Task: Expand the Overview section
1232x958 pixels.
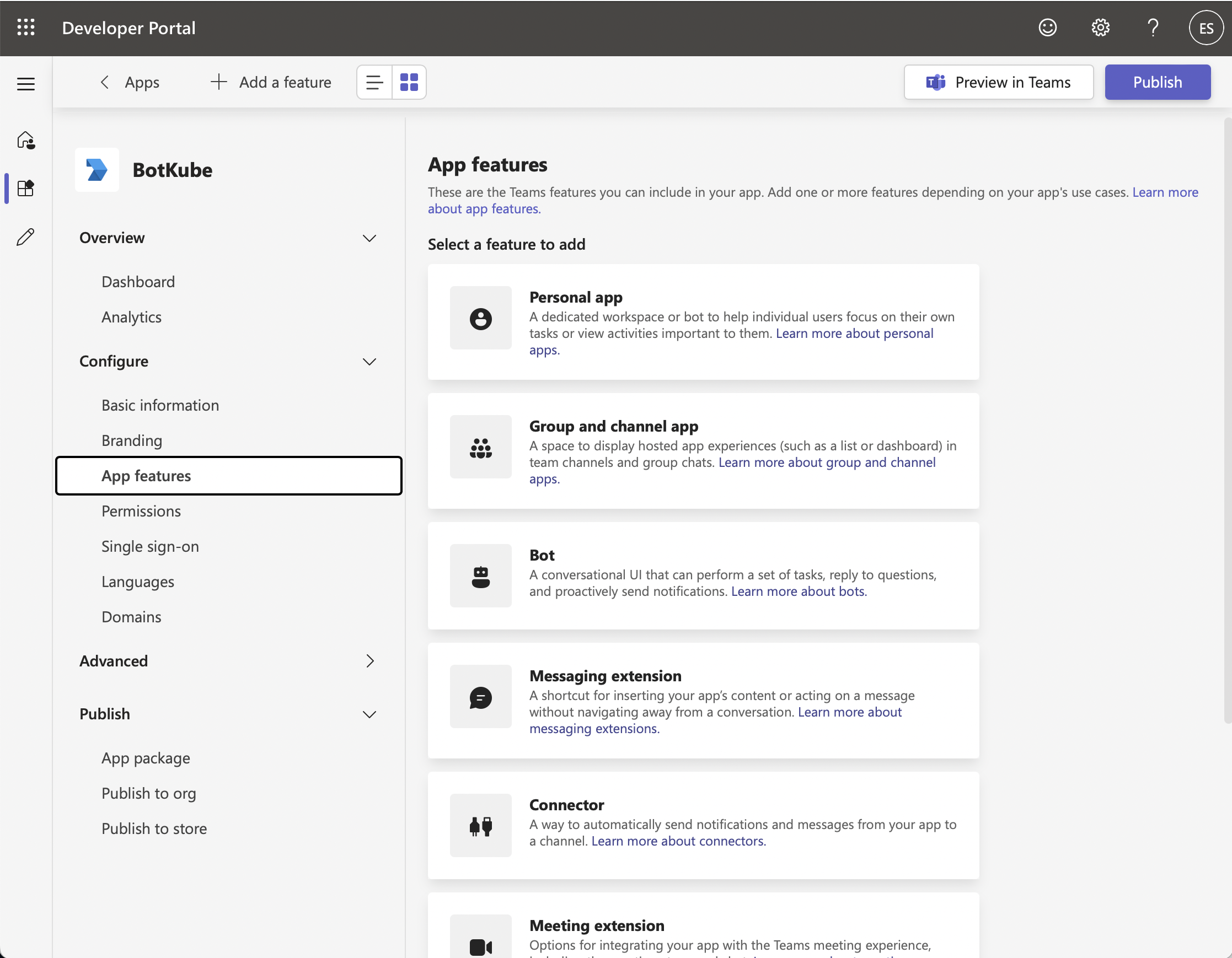Action: coord(370,237)
